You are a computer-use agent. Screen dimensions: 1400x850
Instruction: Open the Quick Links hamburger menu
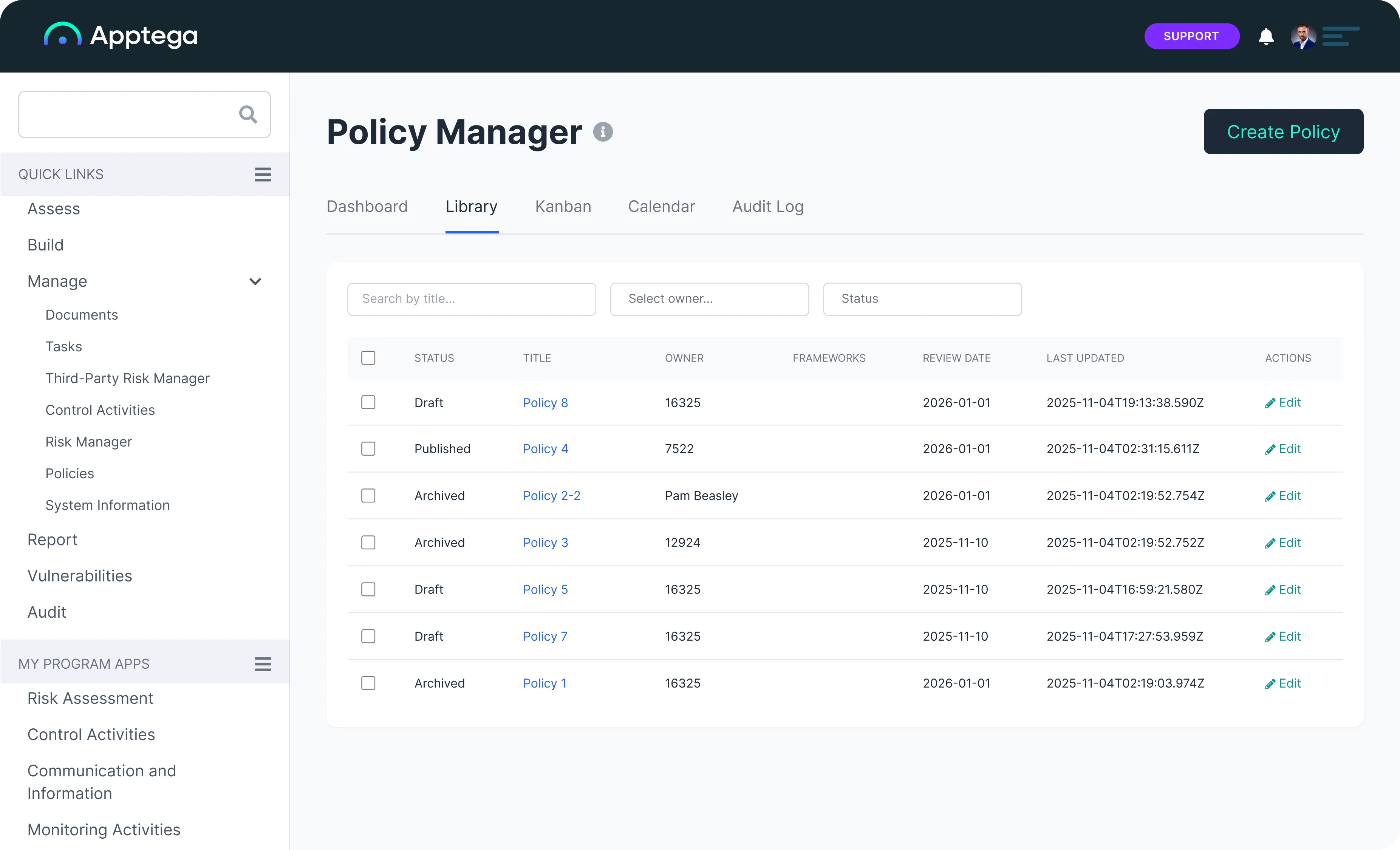coord(263,175)
